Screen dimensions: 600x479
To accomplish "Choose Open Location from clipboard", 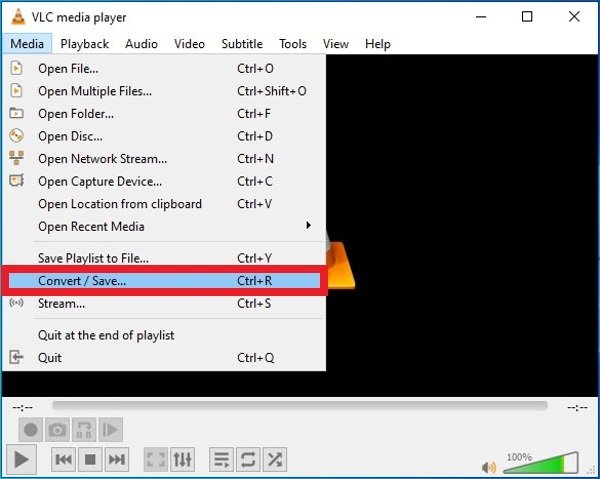I will tap(164, 204).
